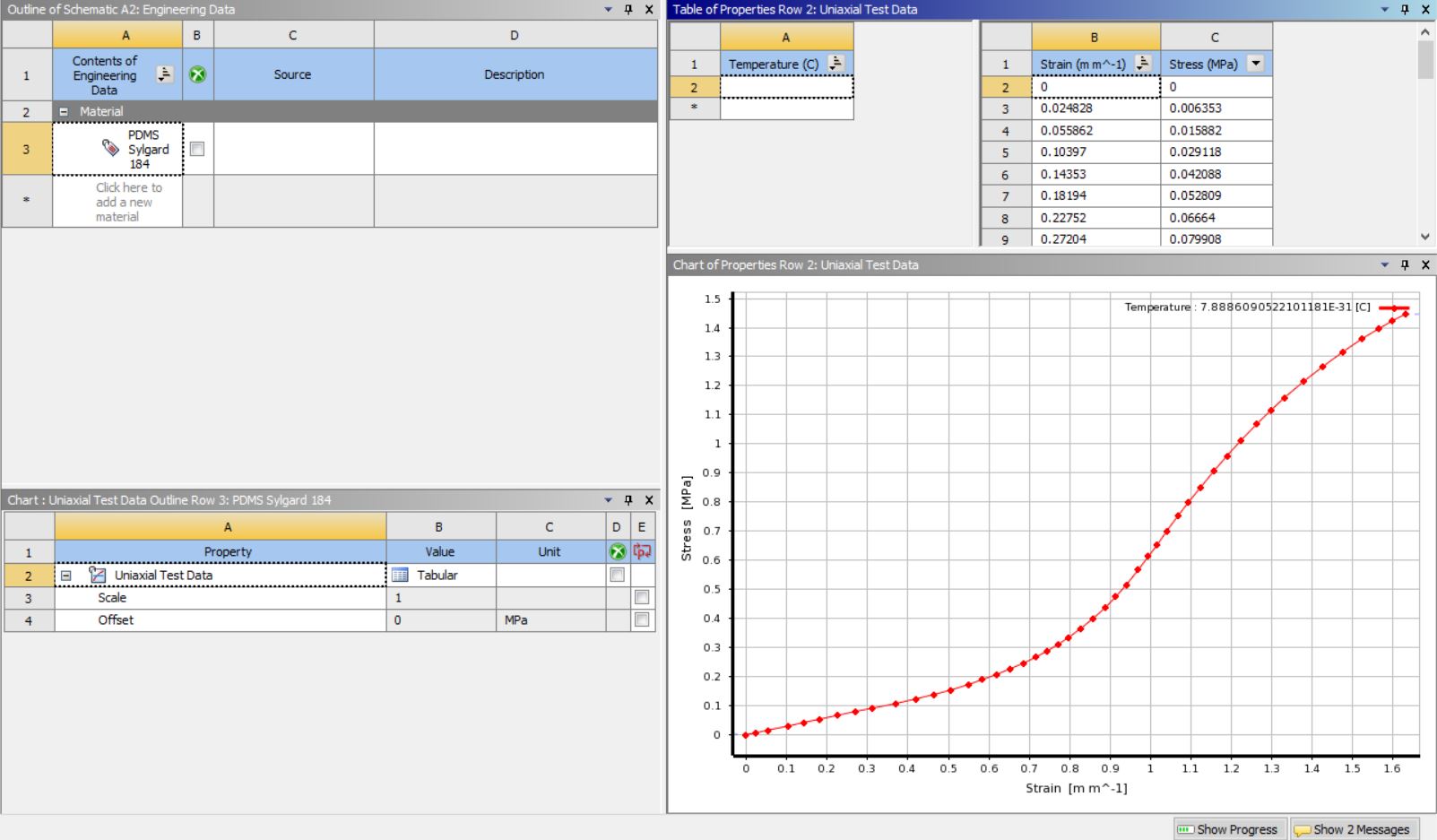Viewport: 1437px width, 840px height.
Task: Close the Outline of Schematic A2 panel
Action: pos(649,10)
